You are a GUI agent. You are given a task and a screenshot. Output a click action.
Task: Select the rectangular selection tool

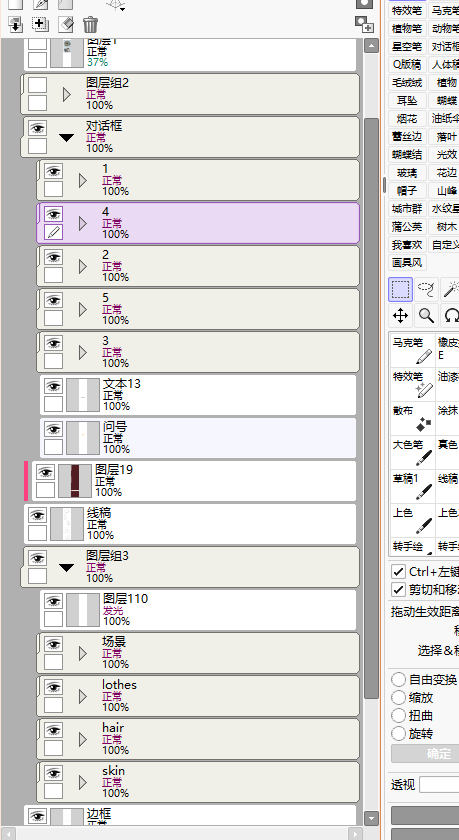click(400, 290)
